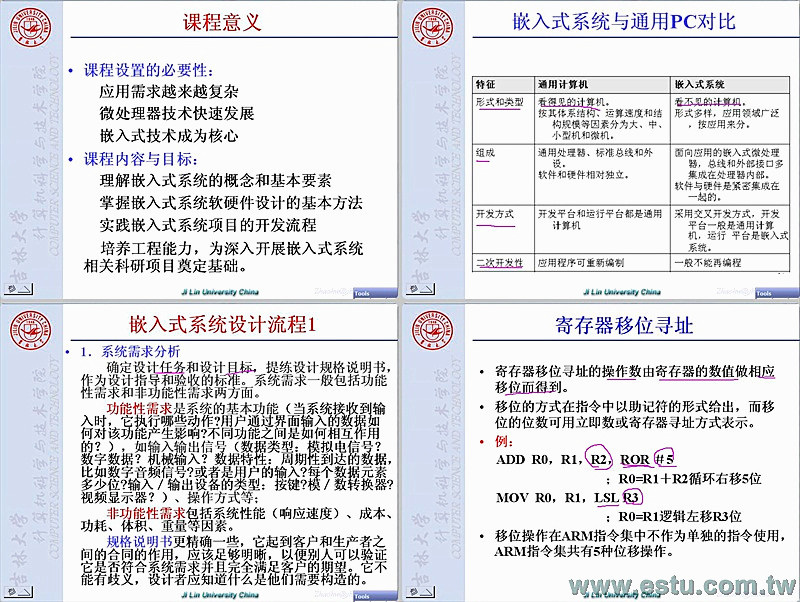Click the table row label 开发方式
This screenshot has height=602, width=800.
tap(495, 213)
